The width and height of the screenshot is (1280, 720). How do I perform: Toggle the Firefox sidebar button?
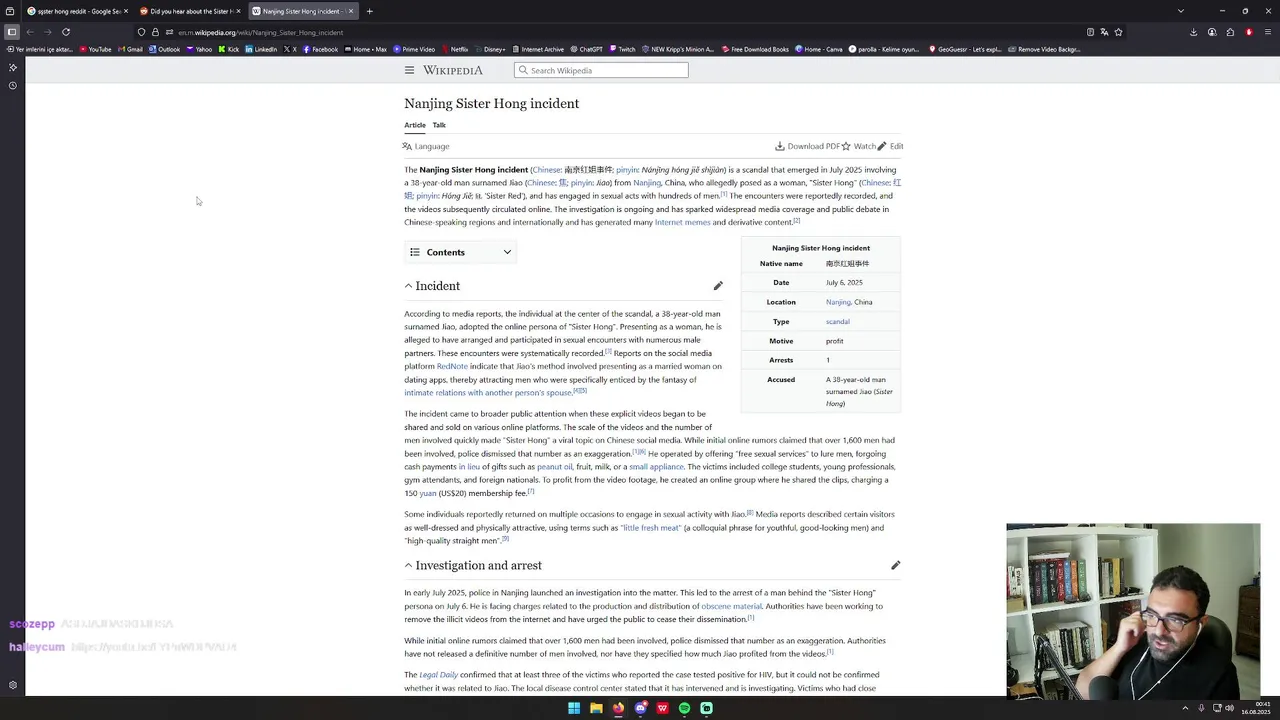click(x=12, y=32)
